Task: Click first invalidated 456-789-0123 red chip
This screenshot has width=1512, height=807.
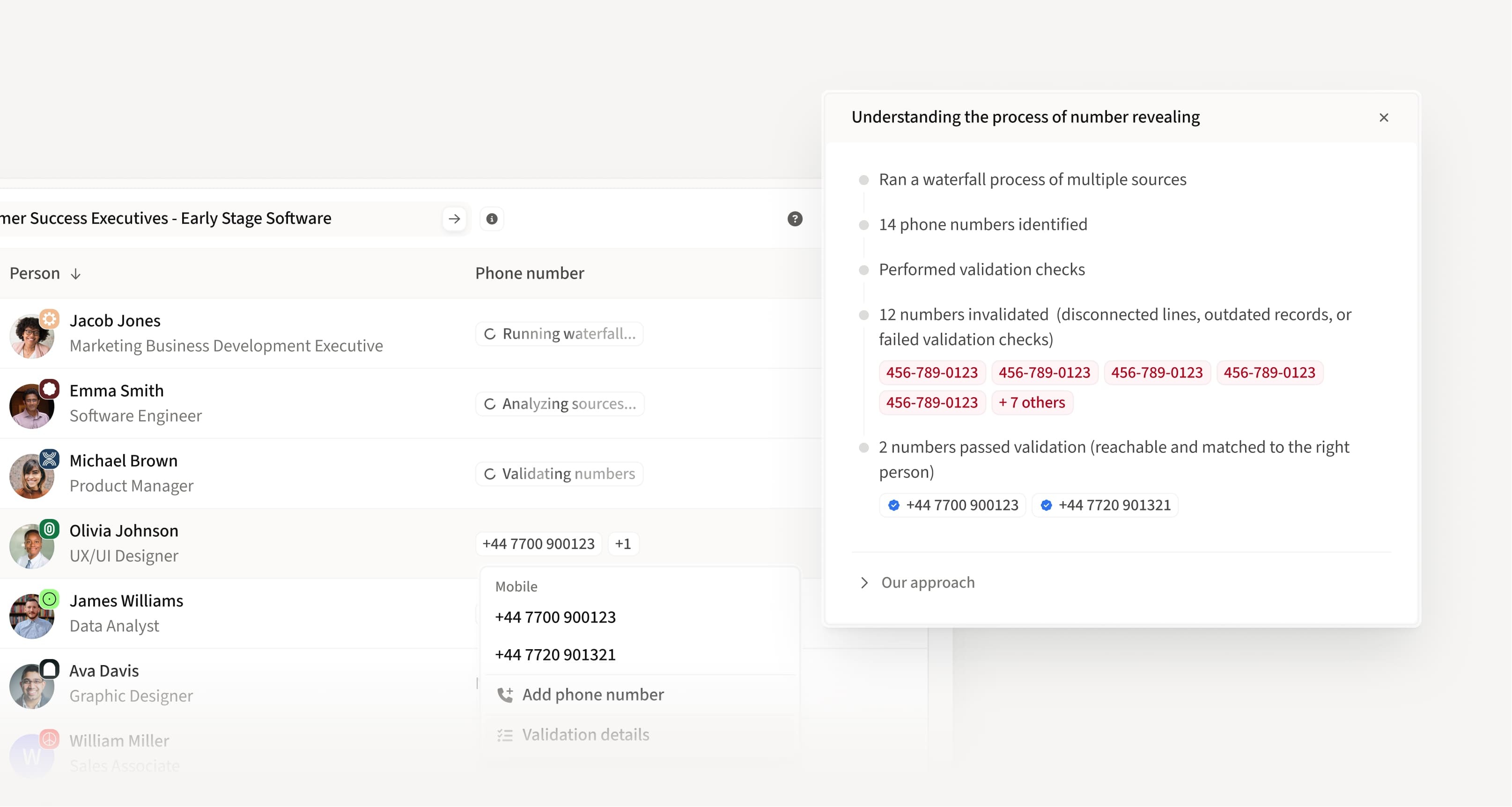Action: [931, 373]
